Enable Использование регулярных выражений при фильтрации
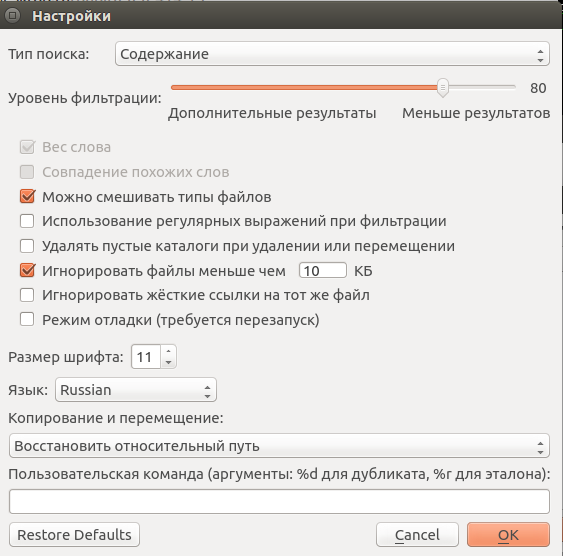563x556 pixels. (27, 221)
